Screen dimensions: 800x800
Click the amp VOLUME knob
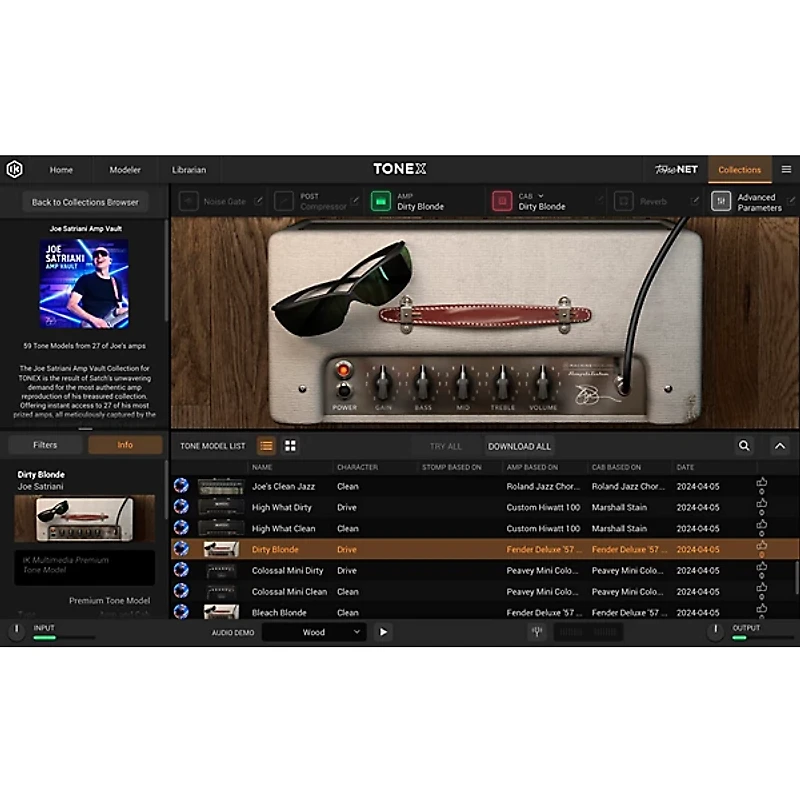click(x=542, y=382)
